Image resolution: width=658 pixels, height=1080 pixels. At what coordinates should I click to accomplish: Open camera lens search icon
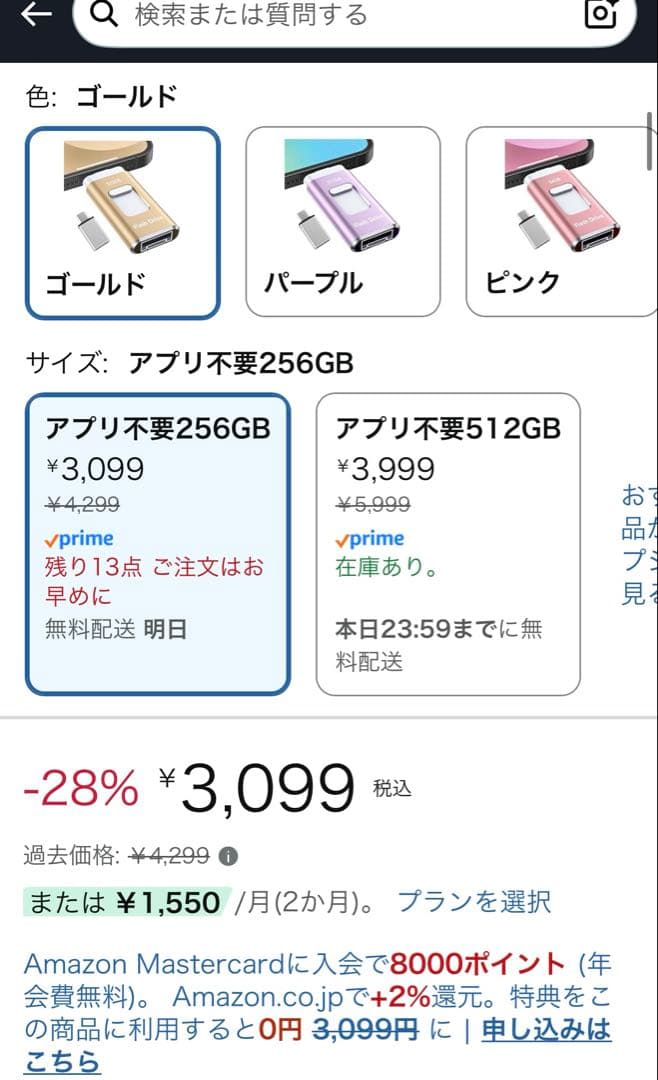[601, 13]
